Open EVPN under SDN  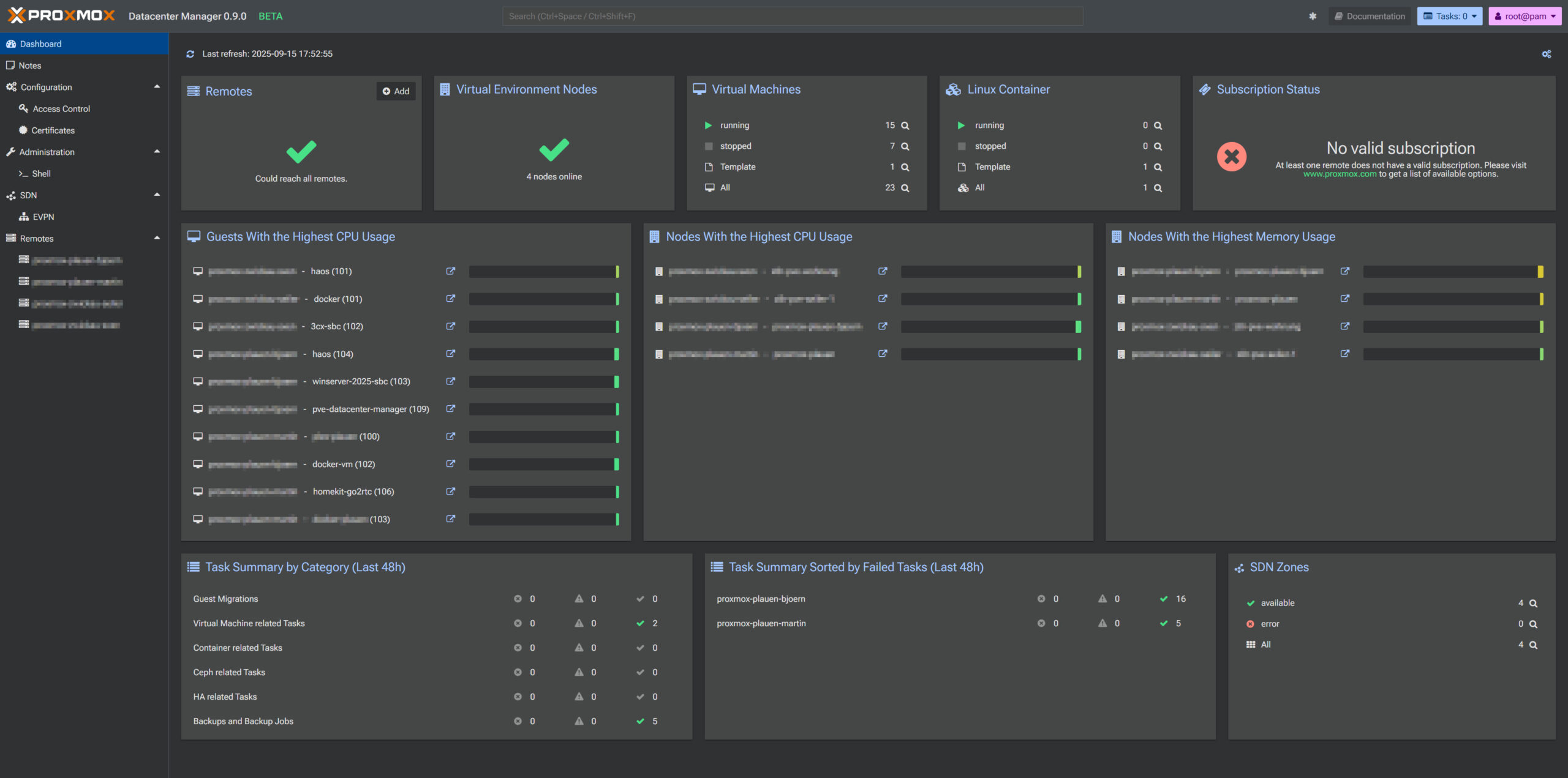click(x=85, y=217)
